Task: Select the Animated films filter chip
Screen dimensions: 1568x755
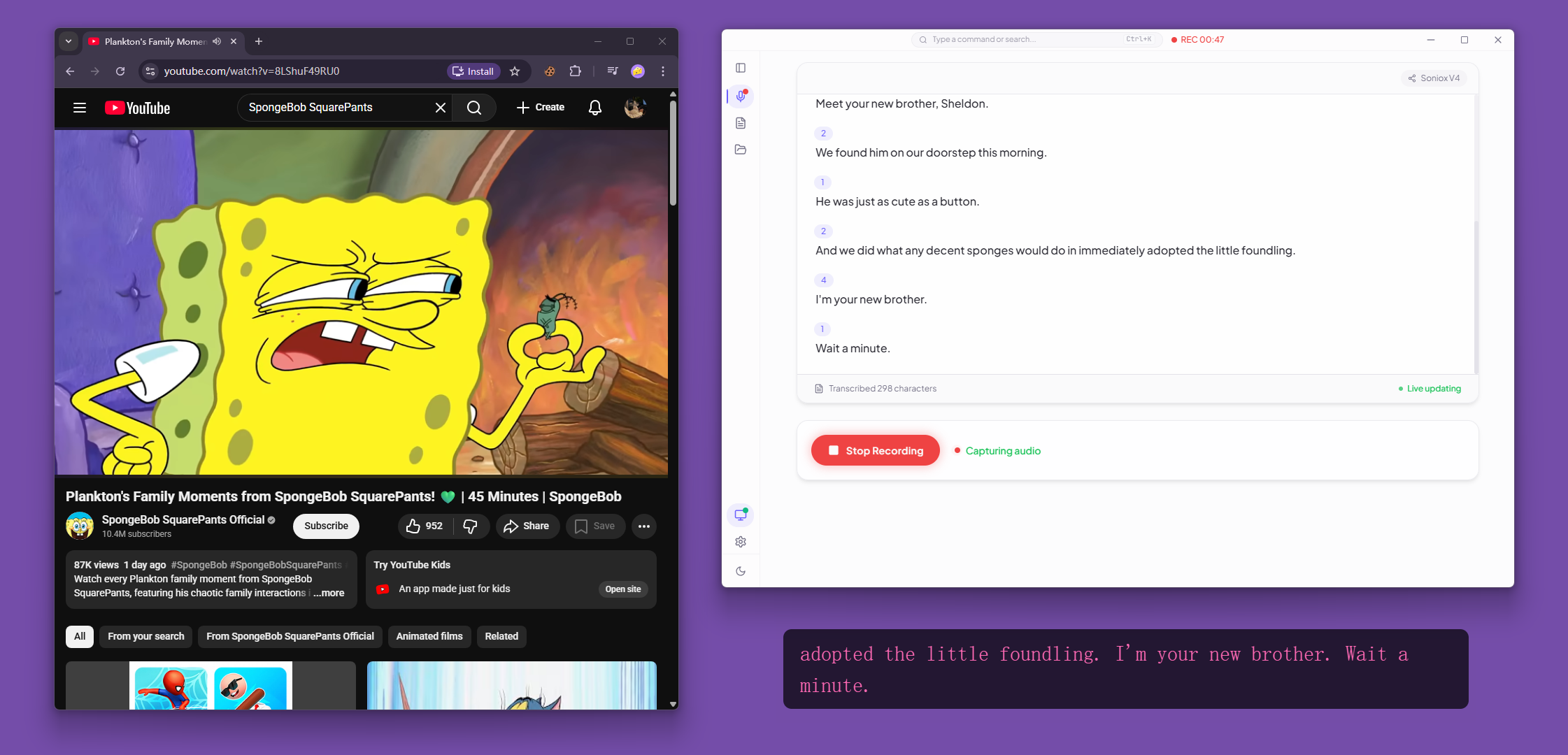Action: coord(429,636)
